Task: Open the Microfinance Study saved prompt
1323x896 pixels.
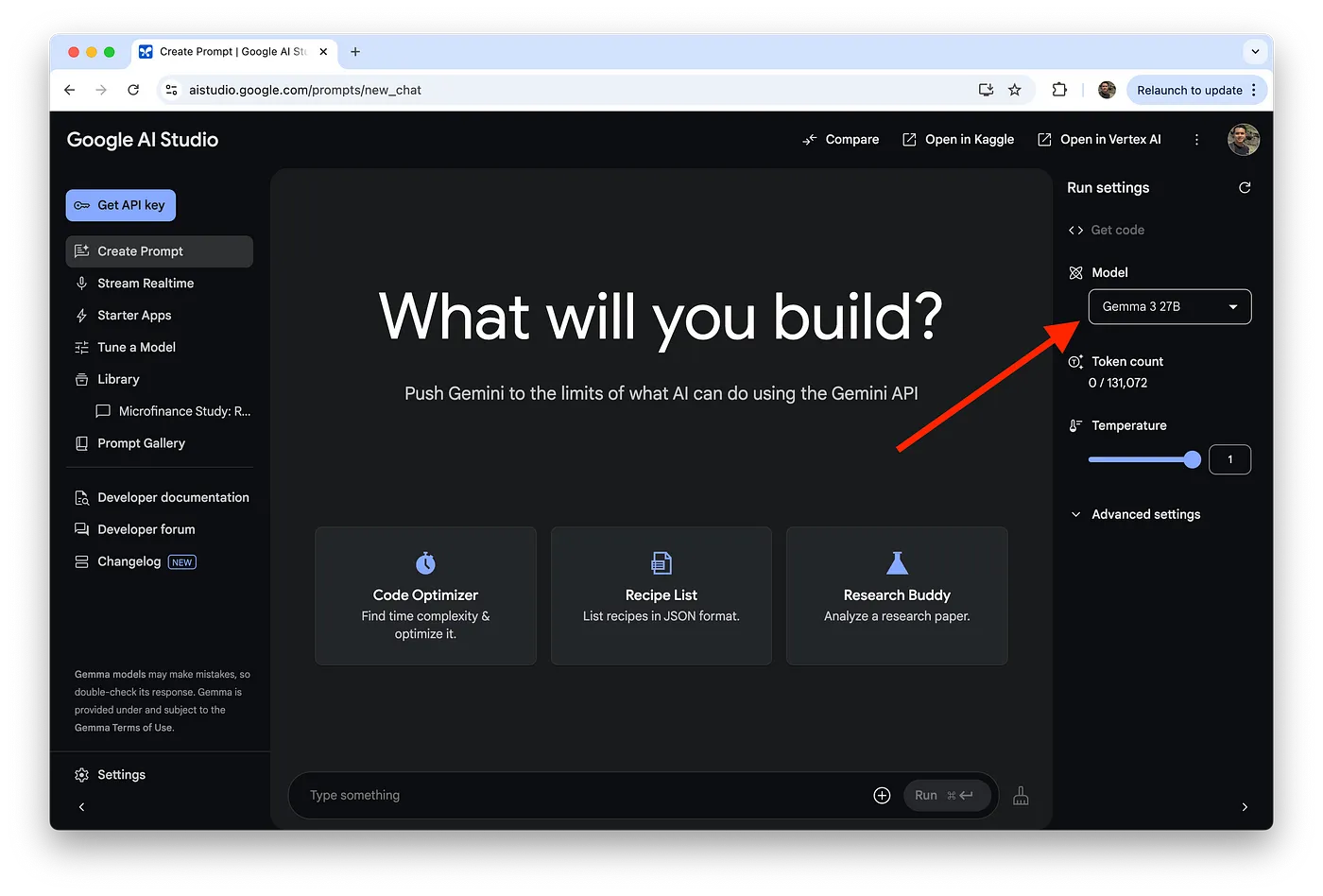Action: pos(173,411)
